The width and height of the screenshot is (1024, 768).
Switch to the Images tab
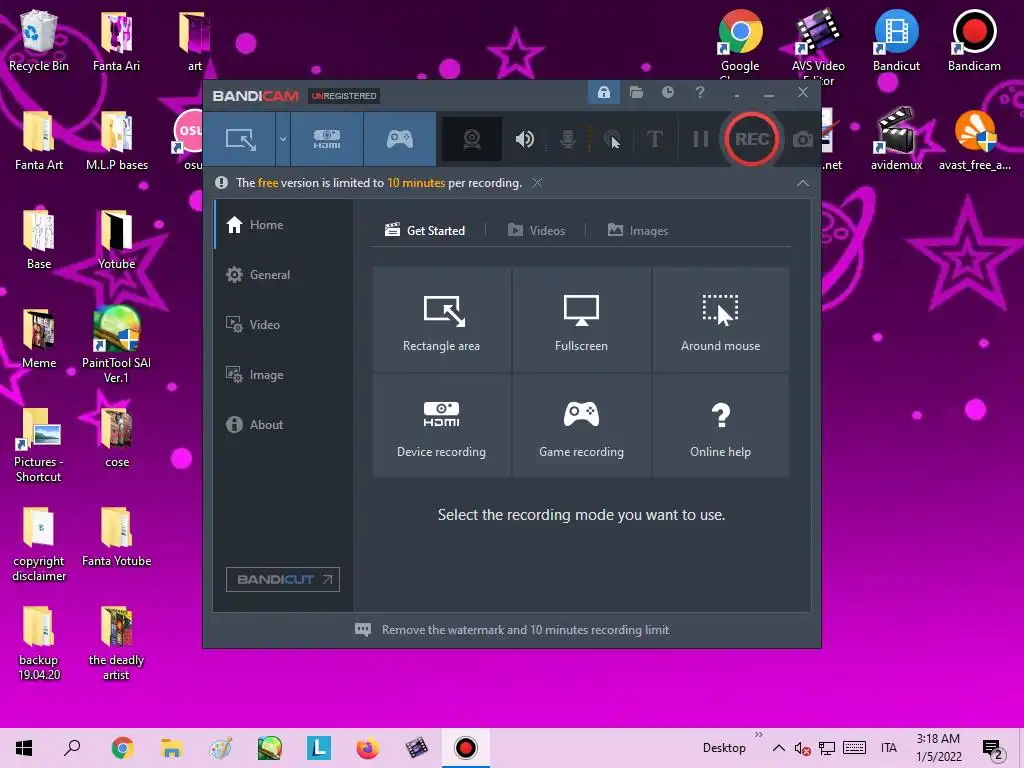coord(638,231)
